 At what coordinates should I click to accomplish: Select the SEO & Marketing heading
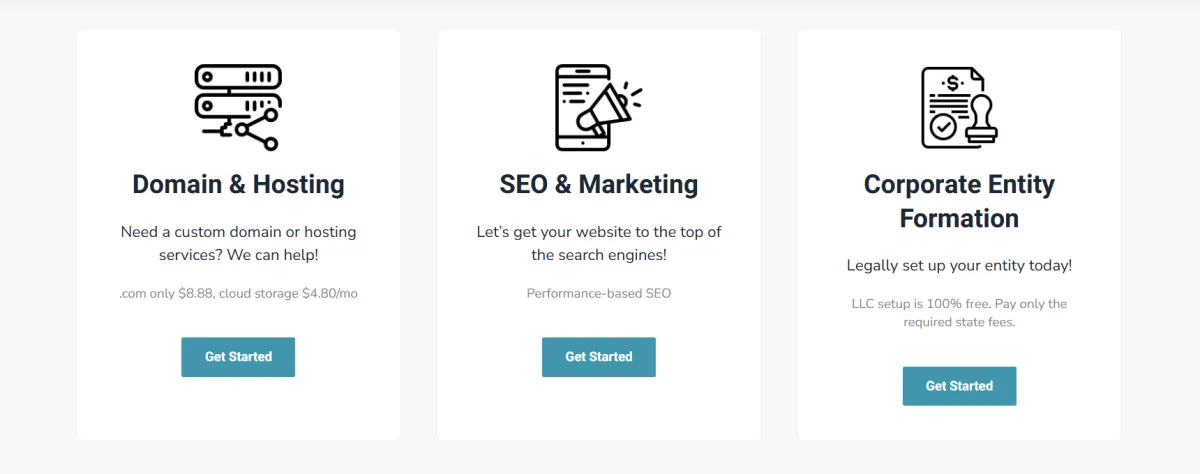click(x=598, y=184)
